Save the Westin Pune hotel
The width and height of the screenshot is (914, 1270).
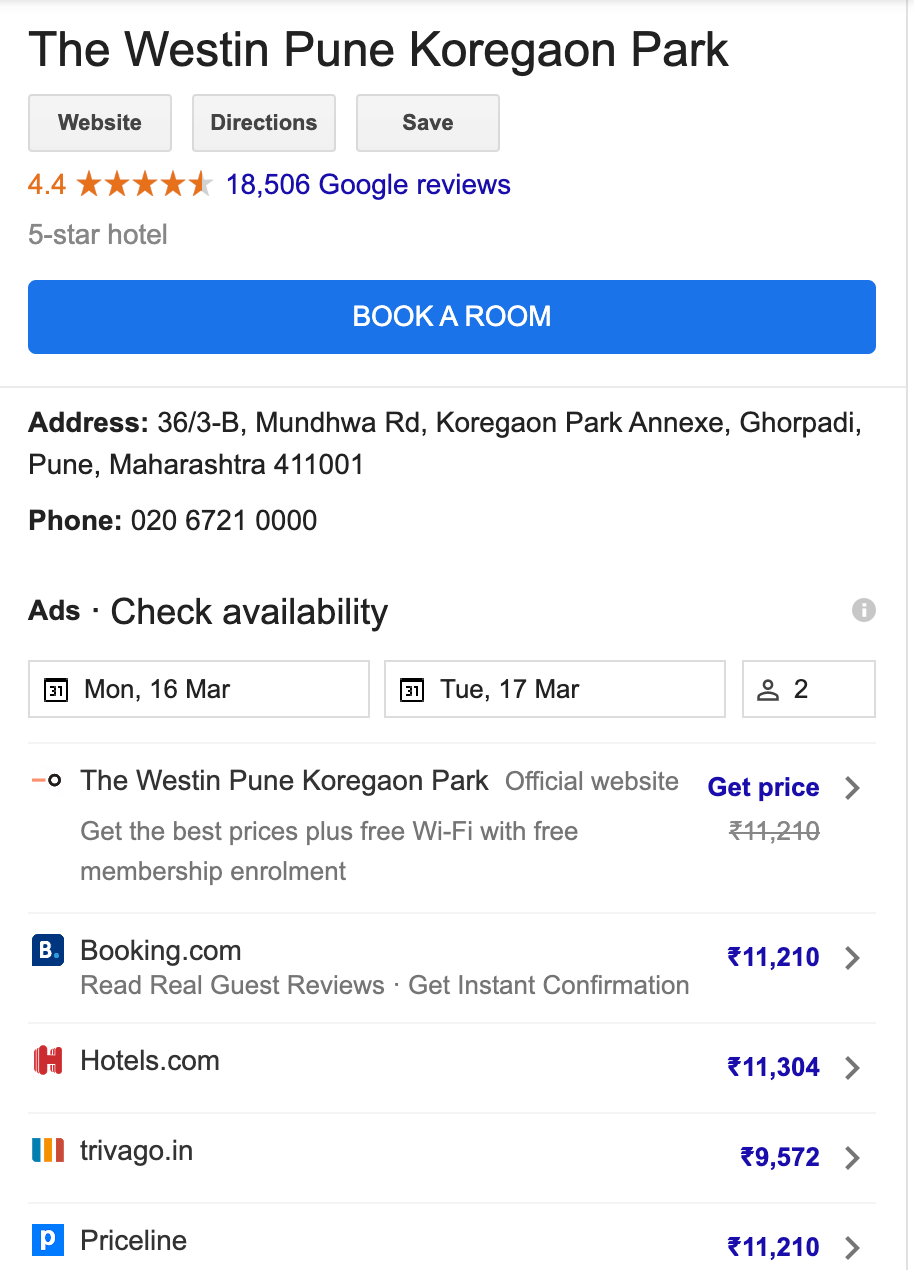coord(428,123)
